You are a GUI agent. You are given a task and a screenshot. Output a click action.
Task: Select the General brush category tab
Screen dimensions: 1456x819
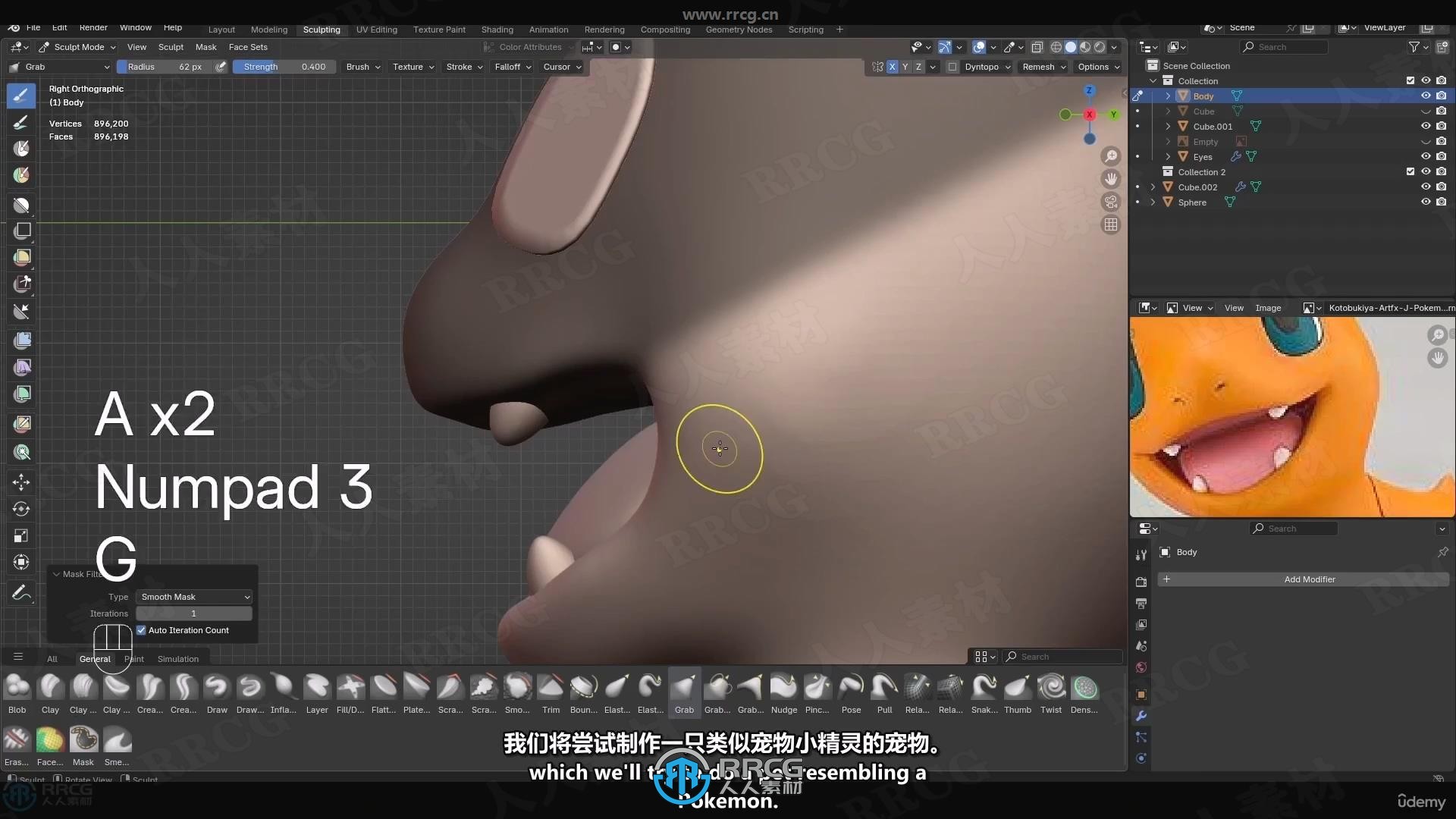(95, 659)
